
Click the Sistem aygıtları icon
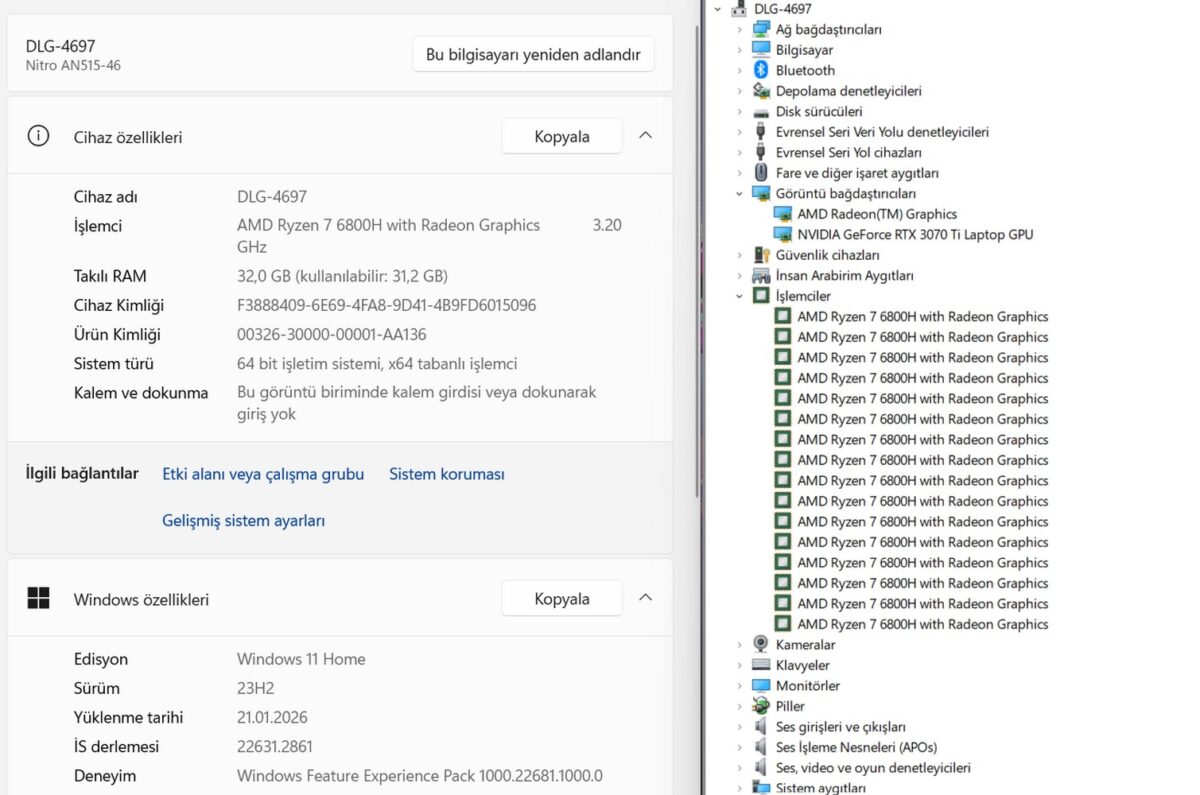pos(761,787)
